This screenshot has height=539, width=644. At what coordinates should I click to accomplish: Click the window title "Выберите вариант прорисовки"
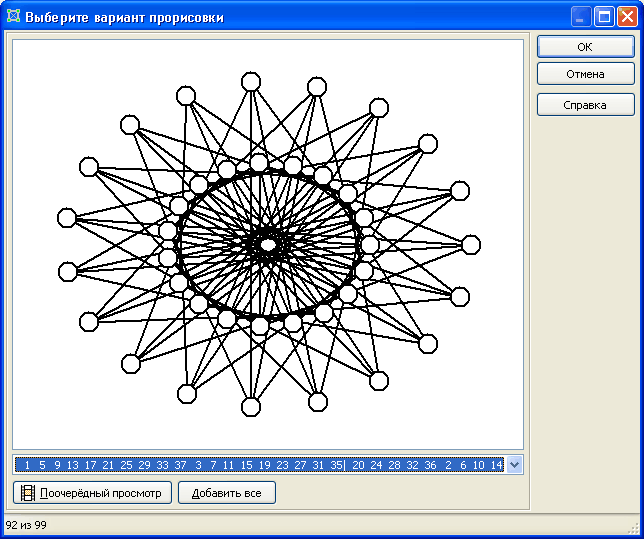tap(124, 18)
